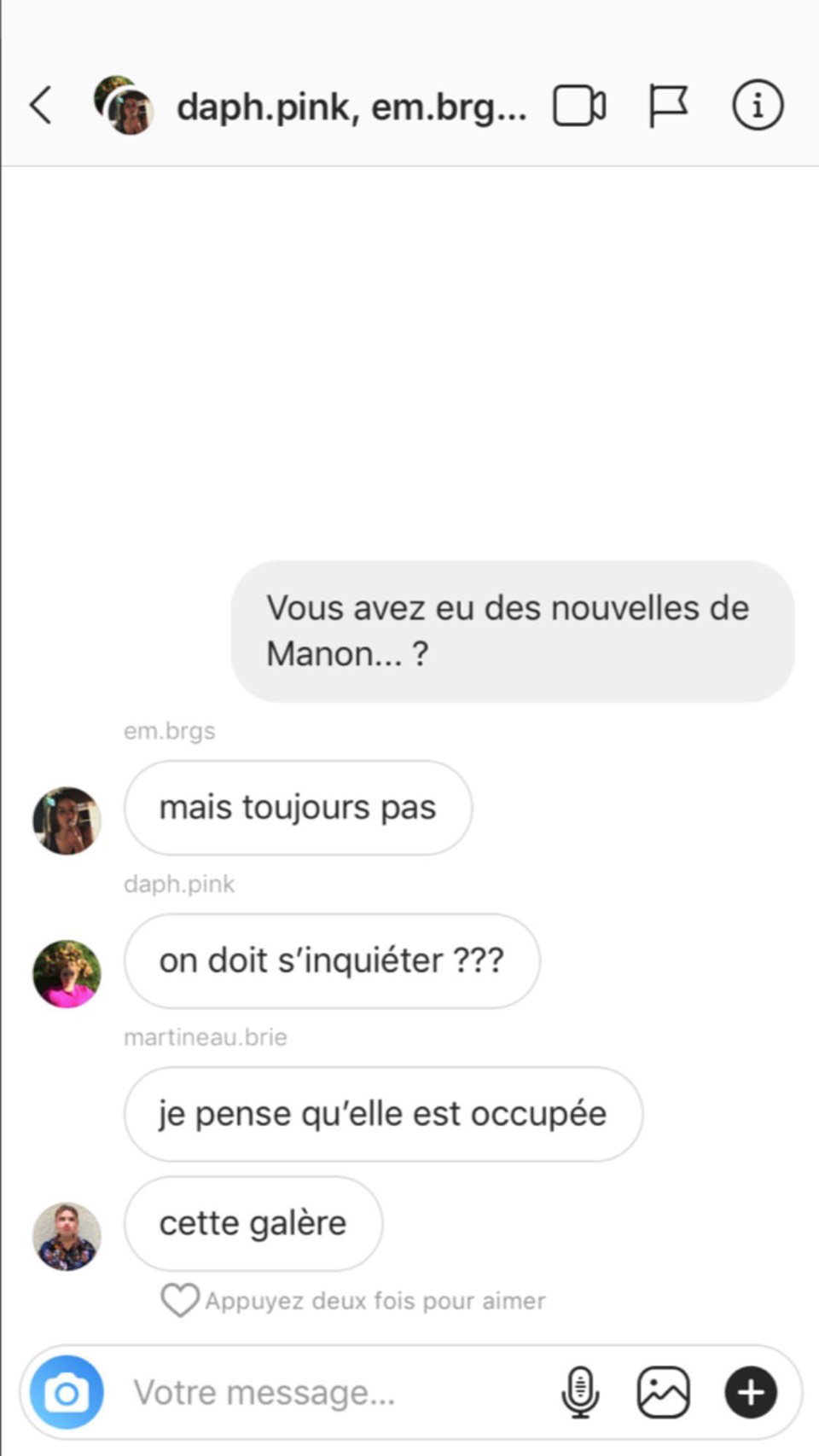Tap the plus icon for more options
The width and height of the screenshot is (819, 1456).
tap(751, 1392)
